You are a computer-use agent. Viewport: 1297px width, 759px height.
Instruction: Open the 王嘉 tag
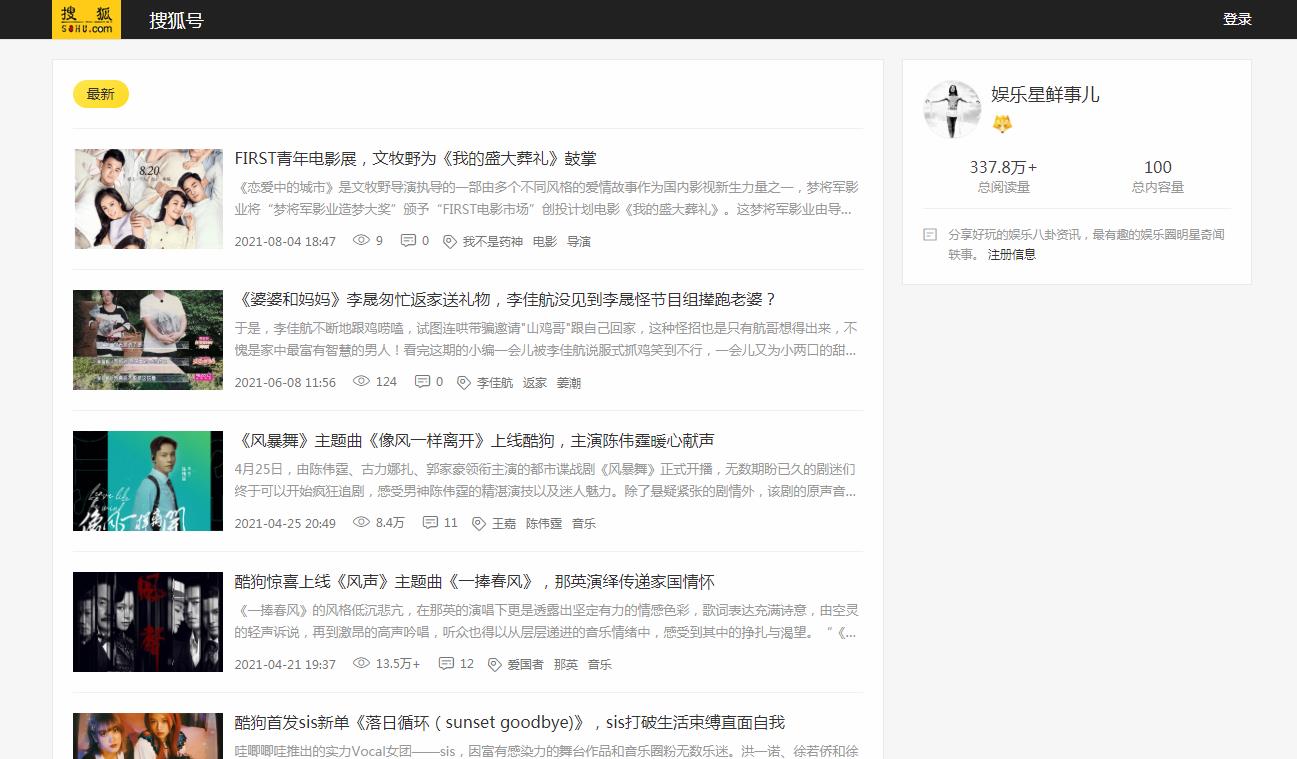pos(503,524)
